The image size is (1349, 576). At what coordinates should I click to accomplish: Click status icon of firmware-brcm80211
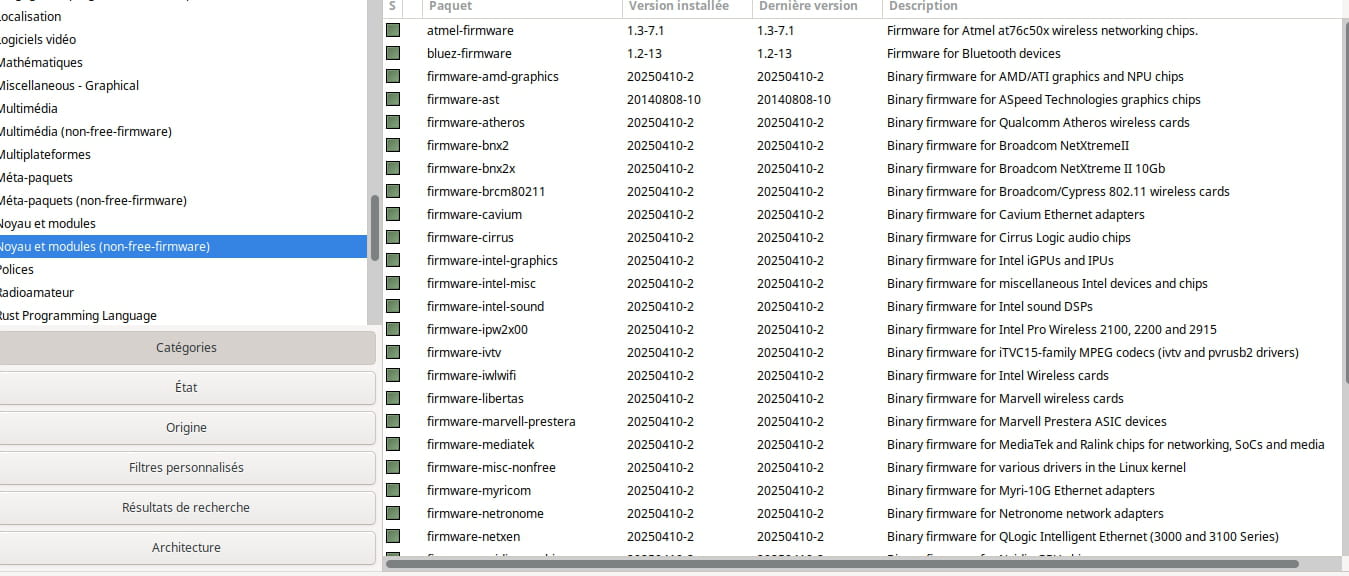tap(393, 192)
